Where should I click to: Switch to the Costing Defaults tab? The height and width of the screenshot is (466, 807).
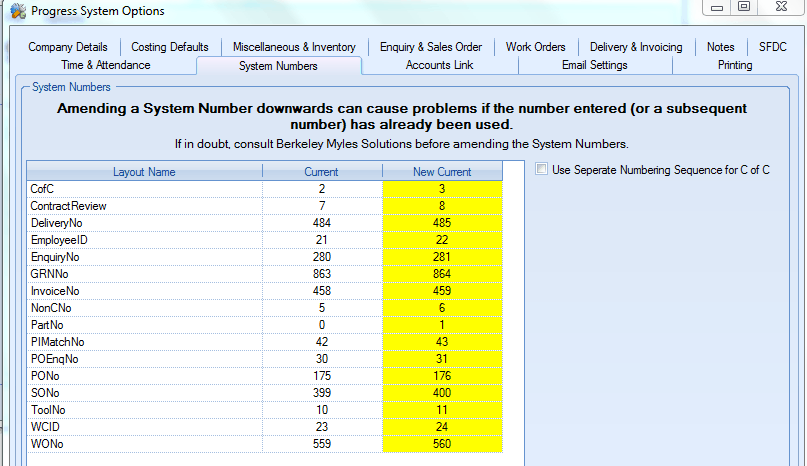click(x=170, y=47)
